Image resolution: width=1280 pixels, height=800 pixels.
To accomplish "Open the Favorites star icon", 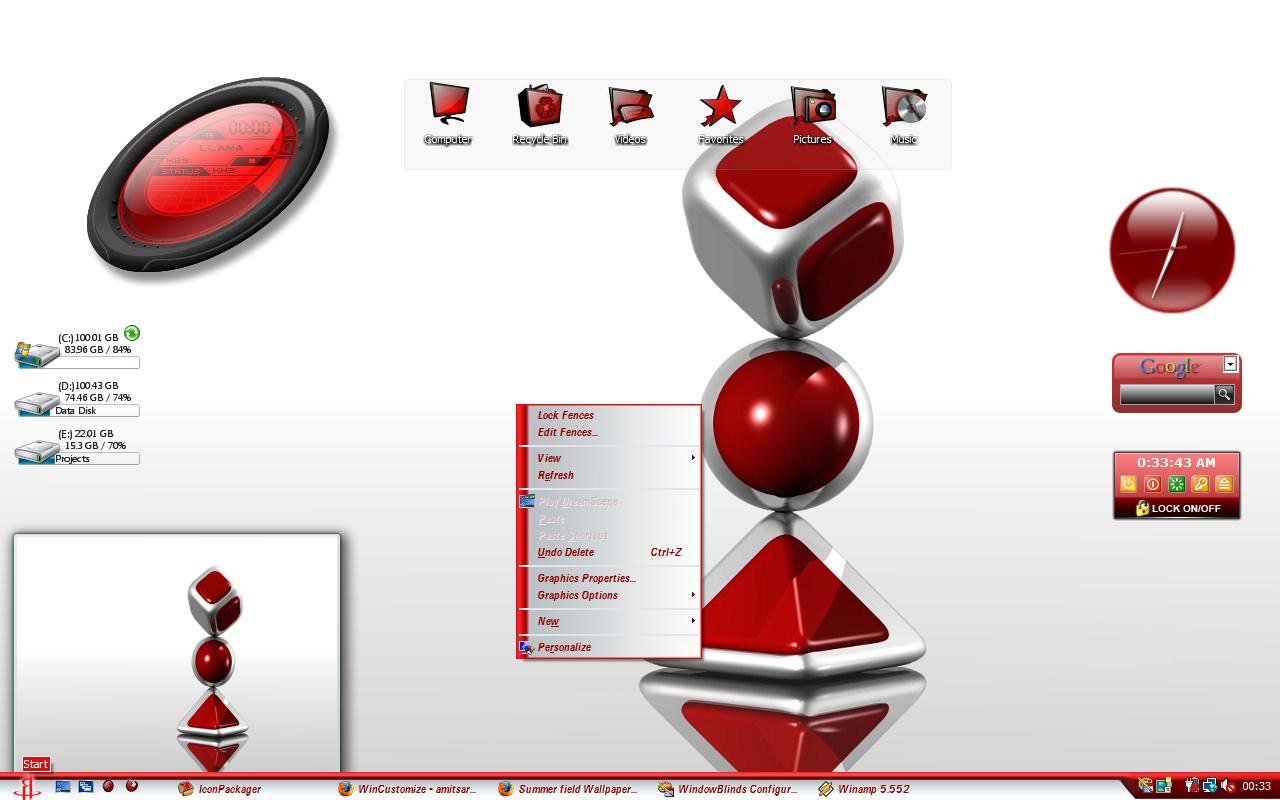I will [x=720, y=114].
